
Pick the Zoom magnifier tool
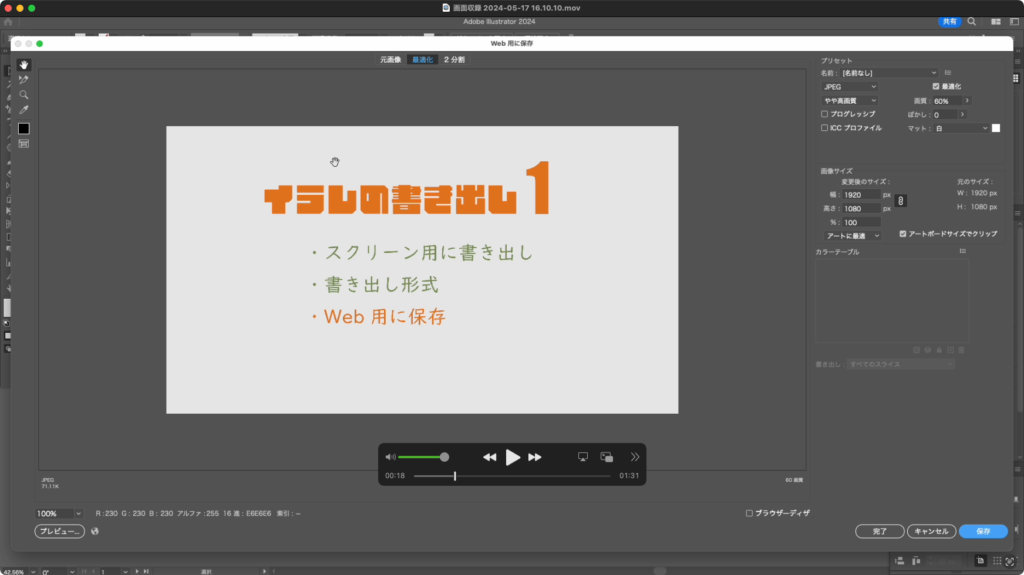(x=24, y=95)
